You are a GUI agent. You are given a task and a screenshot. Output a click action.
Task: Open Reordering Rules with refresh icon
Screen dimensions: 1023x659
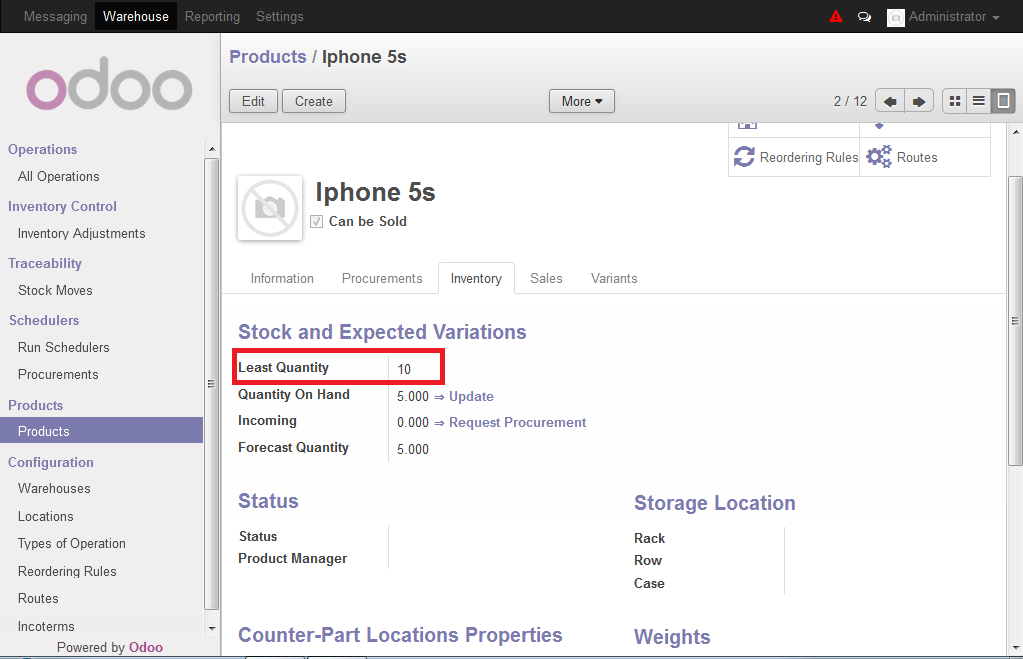(x=795, y=157)
